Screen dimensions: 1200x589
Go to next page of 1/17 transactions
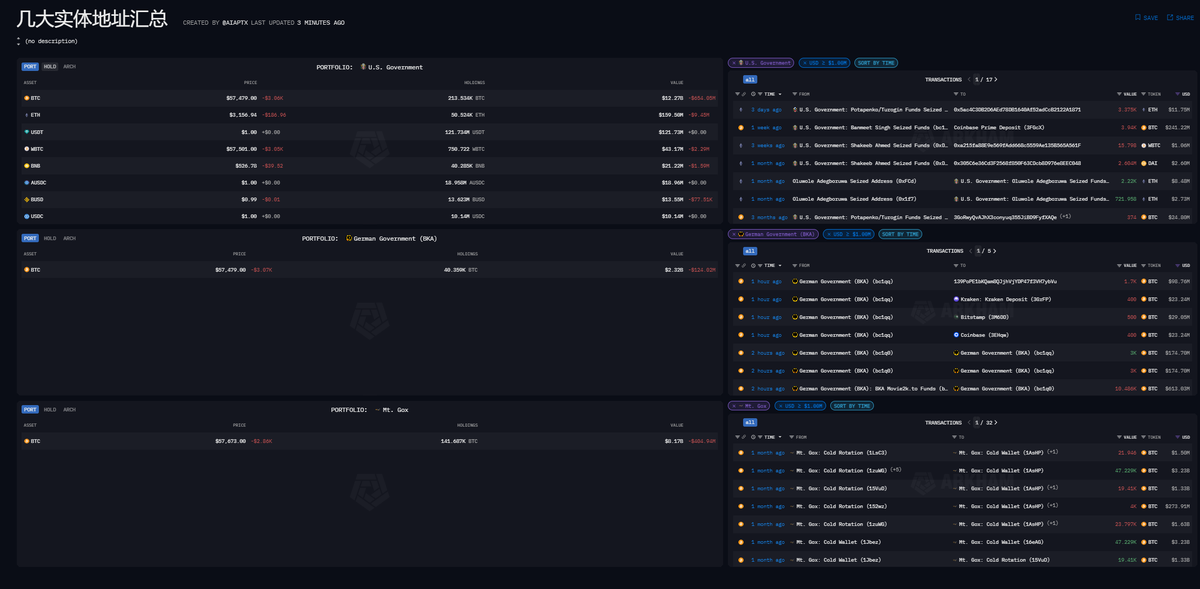pyautogui.click(x=995, y=79)
